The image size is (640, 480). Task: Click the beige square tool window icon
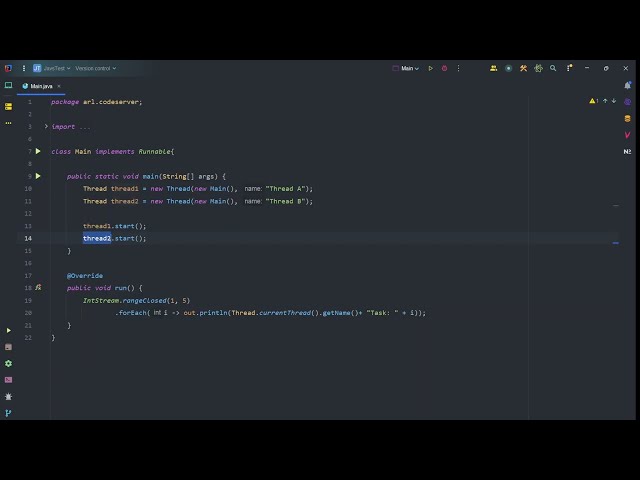click(8, 347)
